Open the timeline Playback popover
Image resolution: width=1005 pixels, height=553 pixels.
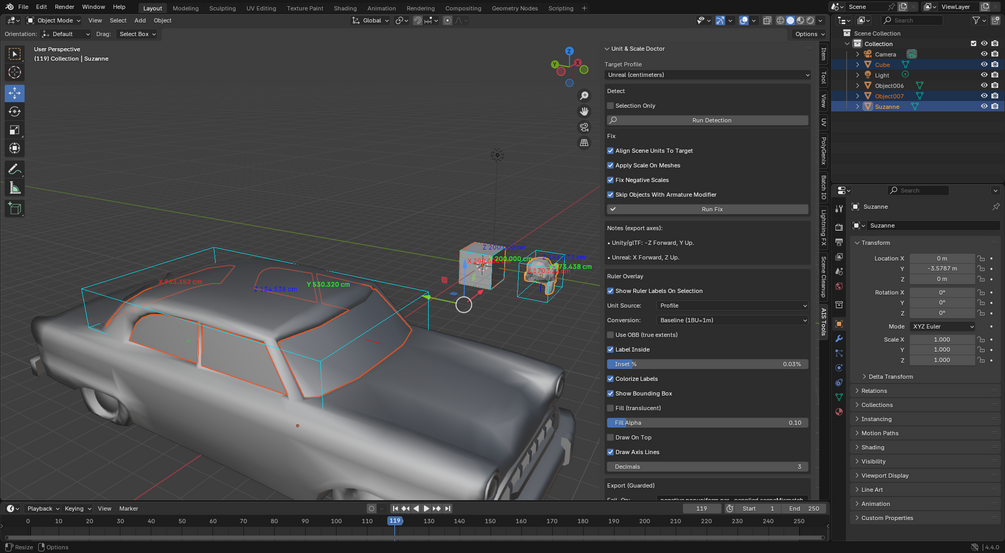[43, 509]
